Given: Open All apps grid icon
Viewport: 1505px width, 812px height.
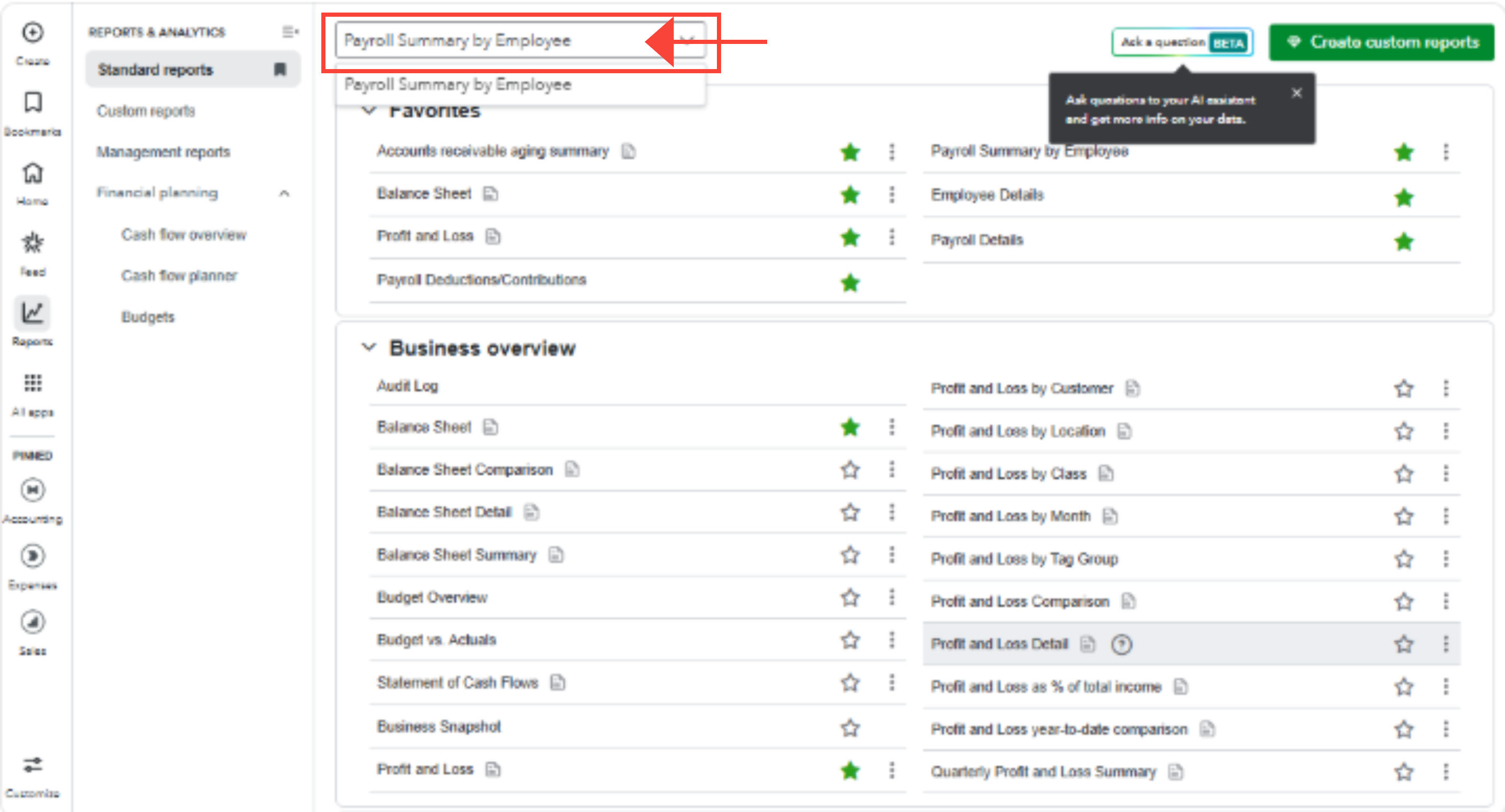Looking at the screenshot, I should pyautogui.click(x=33, y=383).
